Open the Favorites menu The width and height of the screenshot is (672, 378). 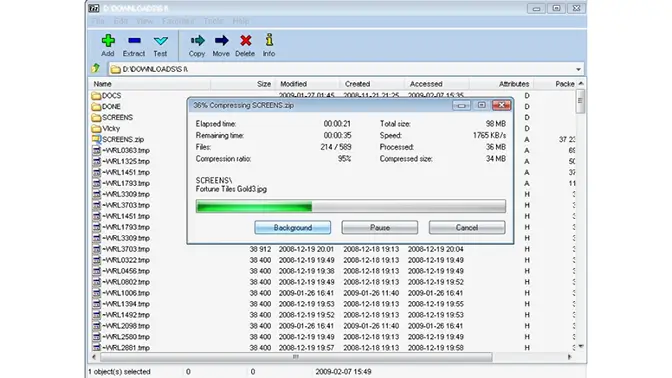178,21
